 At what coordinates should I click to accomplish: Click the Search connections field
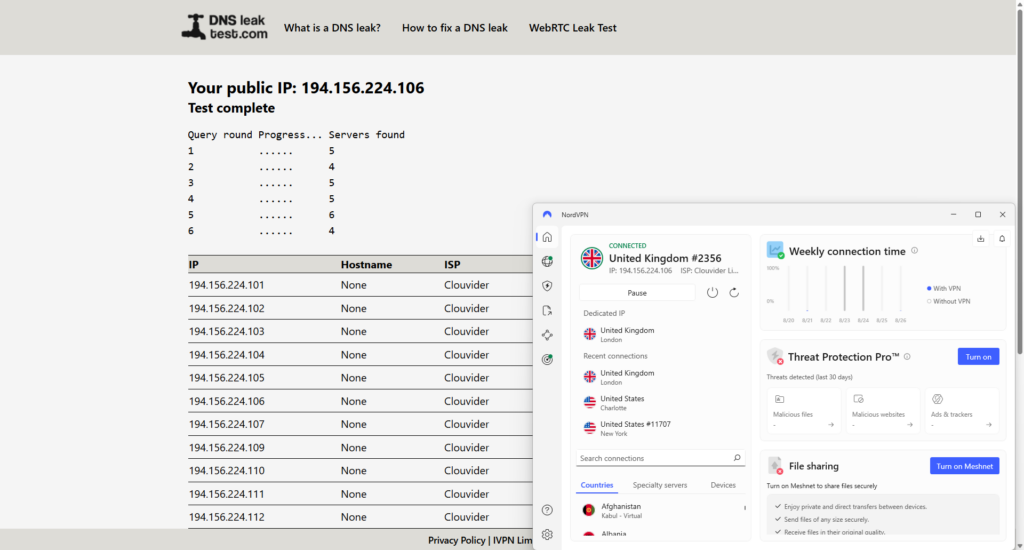pos(660,458)
